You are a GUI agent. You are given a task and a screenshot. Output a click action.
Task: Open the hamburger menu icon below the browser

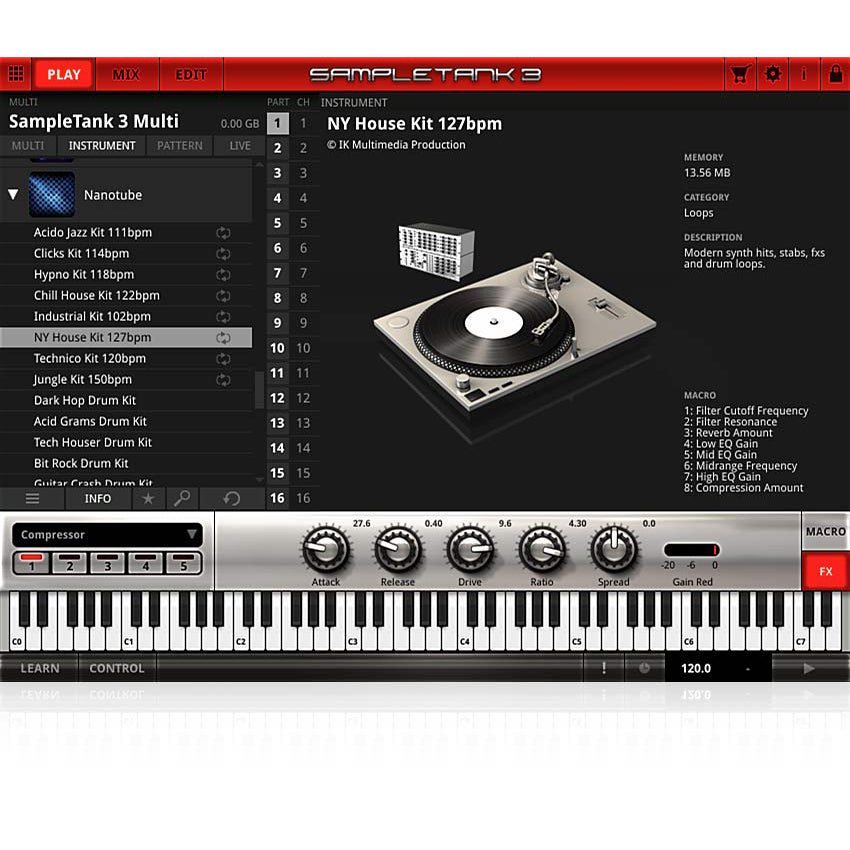coord(33,498)
